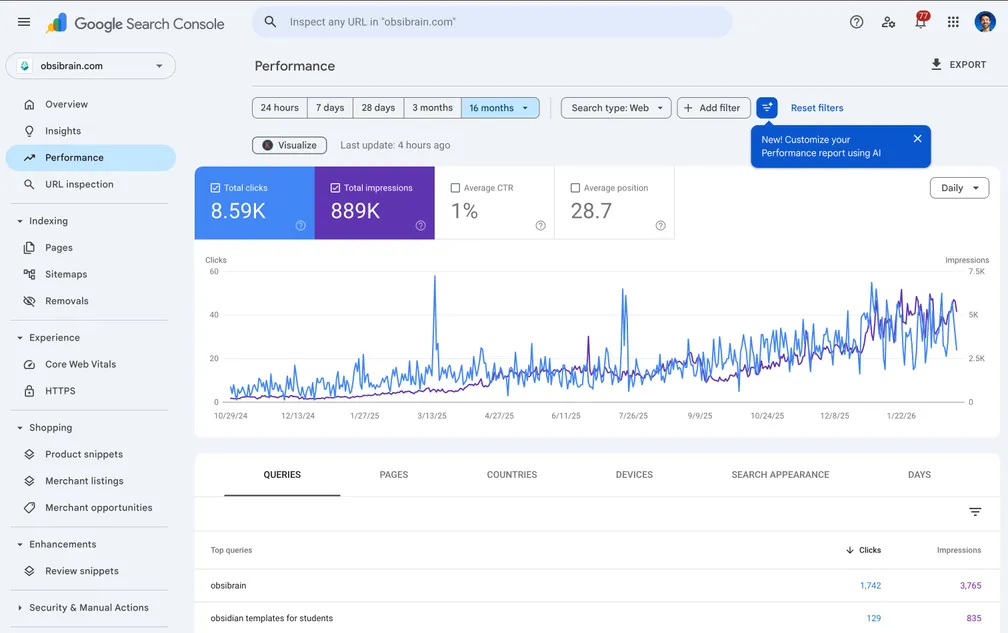Screen dimensions: 1008x633
Task: Select the 28 days date range
Action: pos(378,108)
